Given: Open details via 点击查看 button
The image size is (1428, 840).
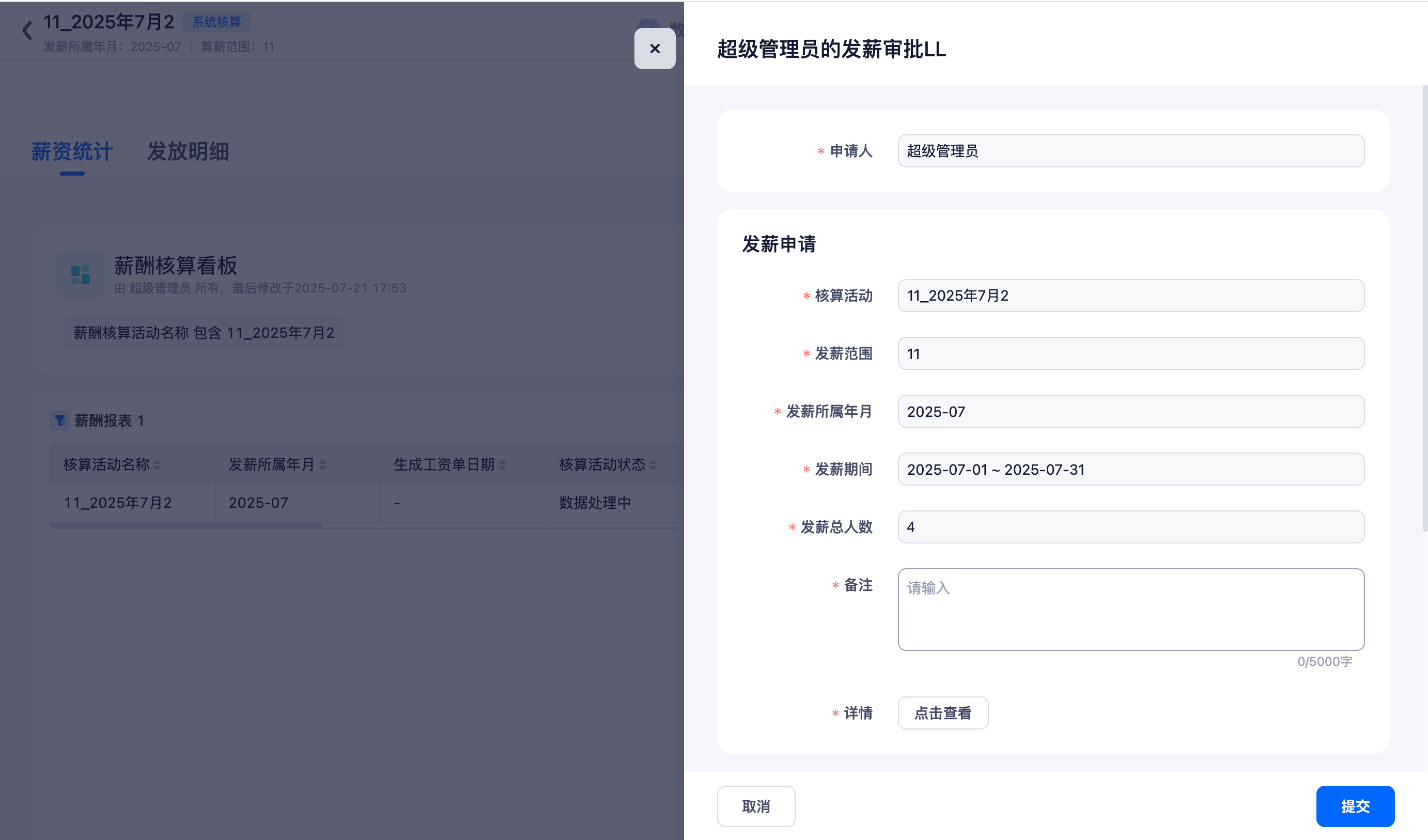Looking at the screenshot, I should pos(943,713).
